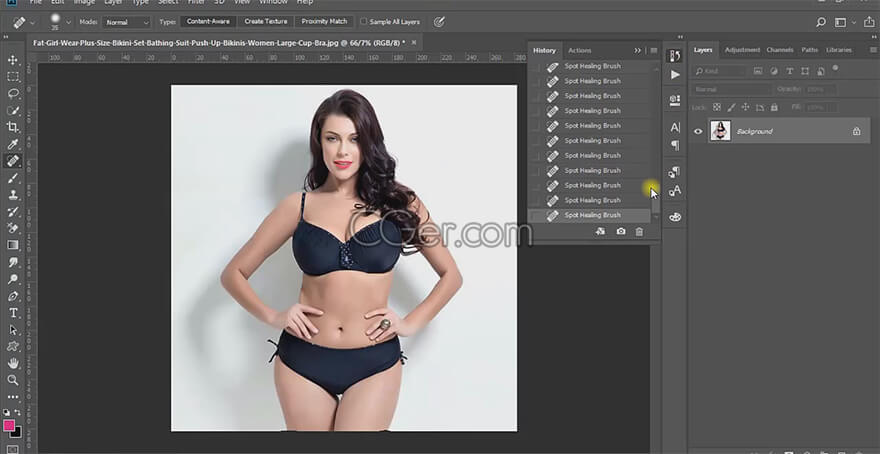Toggle layer filtering on or off switch

pos(835,68)
